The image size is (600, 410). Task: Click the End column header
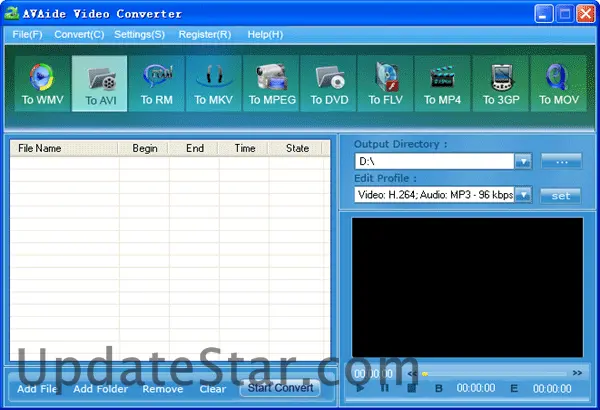[x=193, y=148]
